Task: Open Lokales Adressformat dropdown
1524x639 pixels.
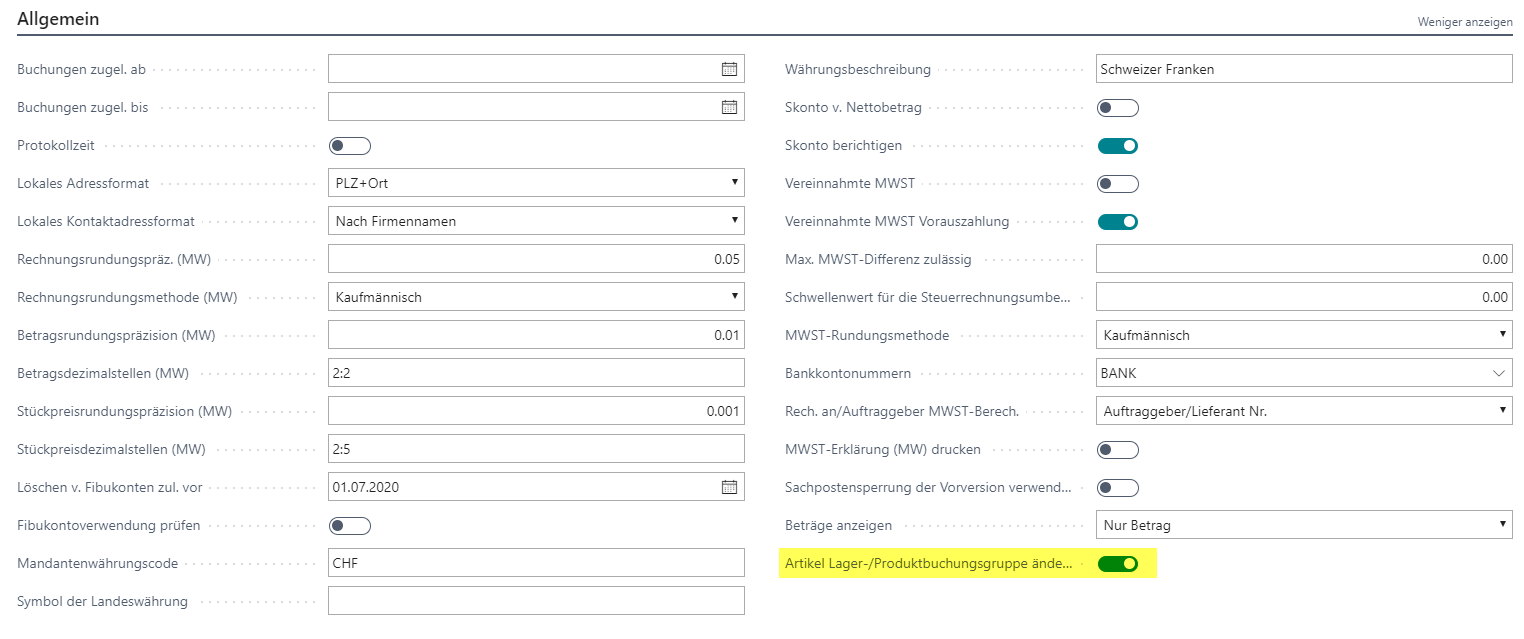Action: [x=536, y=183]
